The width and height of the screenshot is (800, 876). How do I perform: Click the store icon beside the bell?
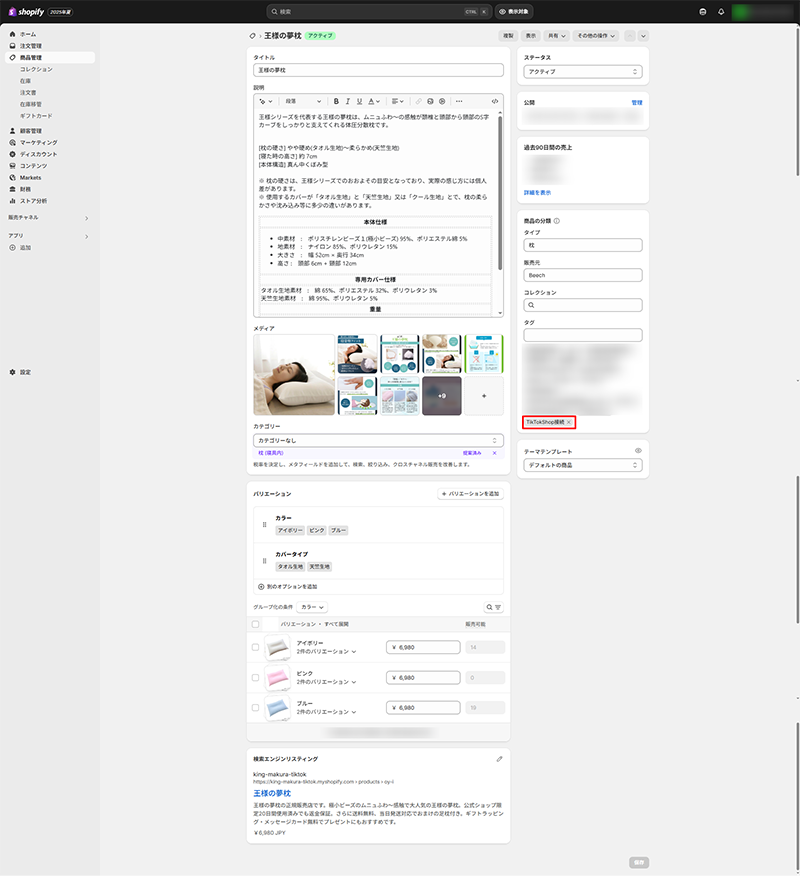[703, 12]
